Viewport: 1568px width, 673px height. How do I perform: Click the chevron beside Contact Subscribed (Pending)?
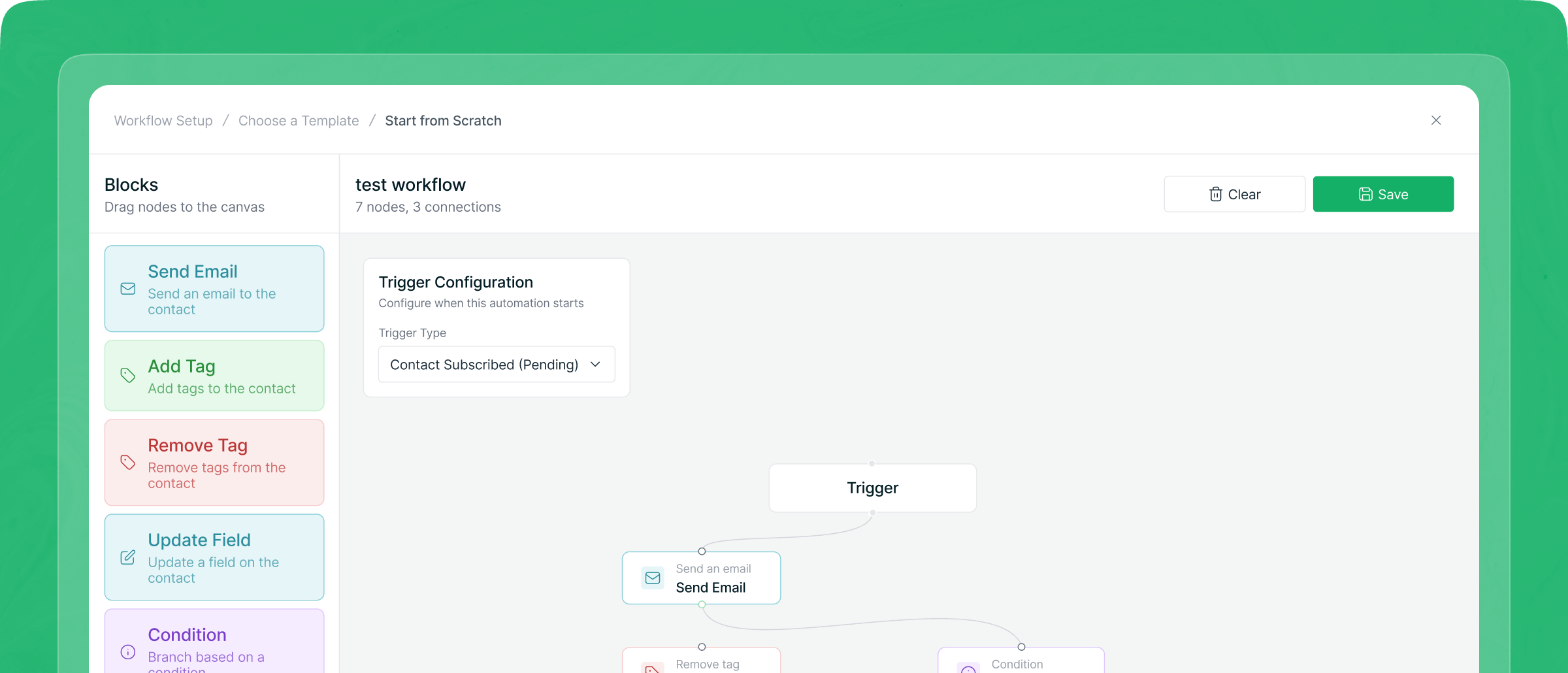click(x=595, y=364)
